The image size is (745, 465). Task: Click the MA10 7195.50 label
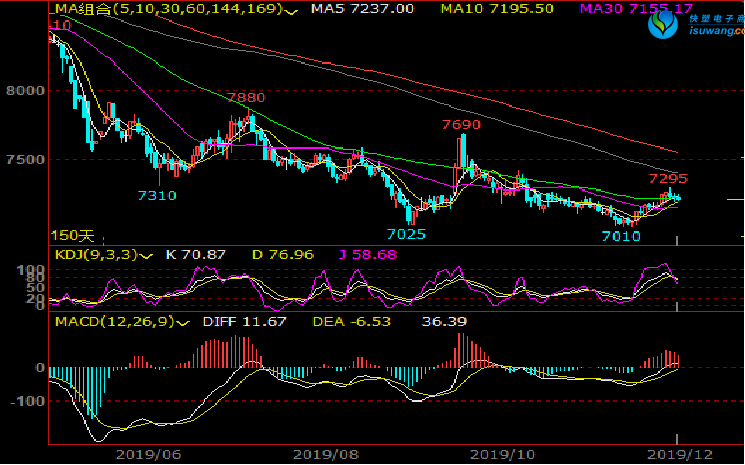(504, 9)
